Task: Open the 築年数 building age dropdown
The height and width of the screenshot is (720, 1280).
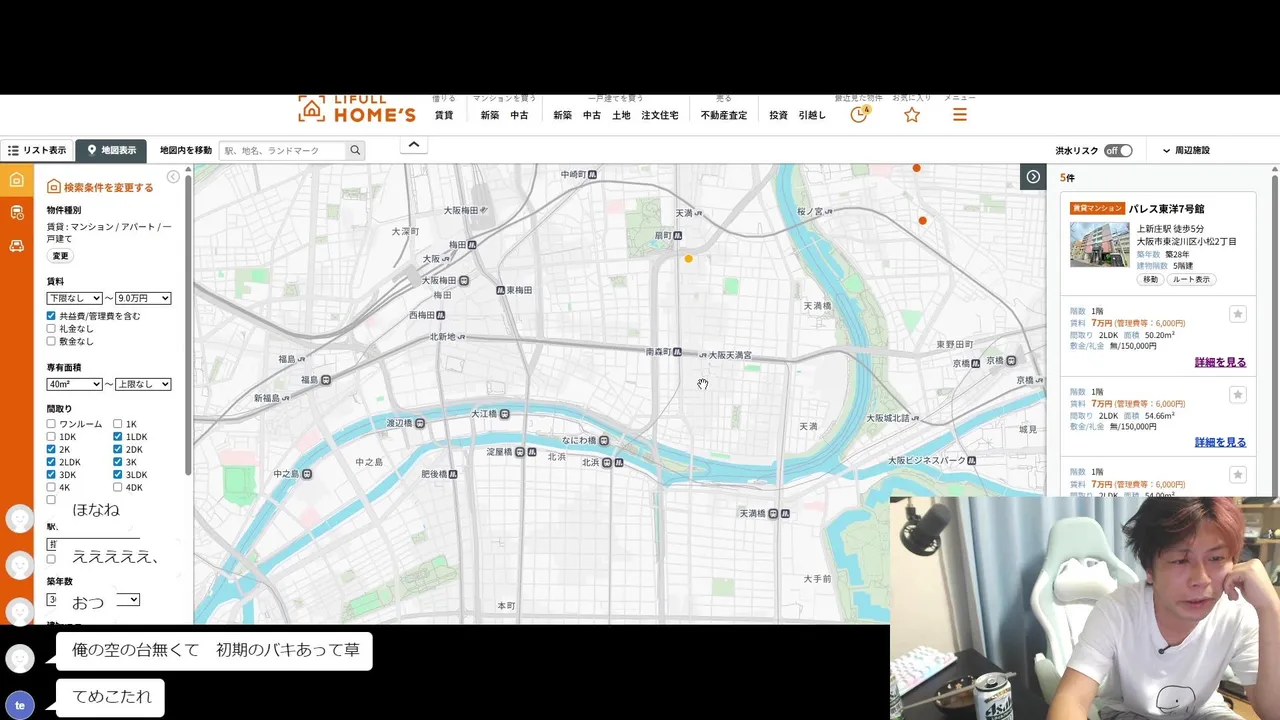Action: point(93,600)
